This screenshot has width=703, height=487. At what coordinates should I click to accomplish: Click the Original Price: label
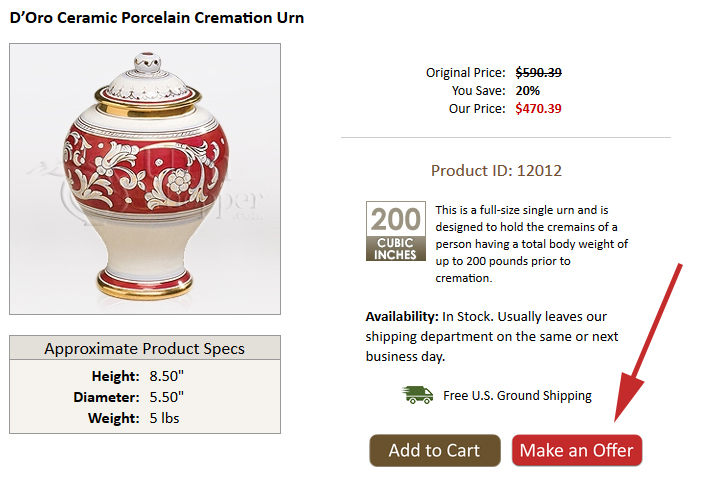pos(466,72)
